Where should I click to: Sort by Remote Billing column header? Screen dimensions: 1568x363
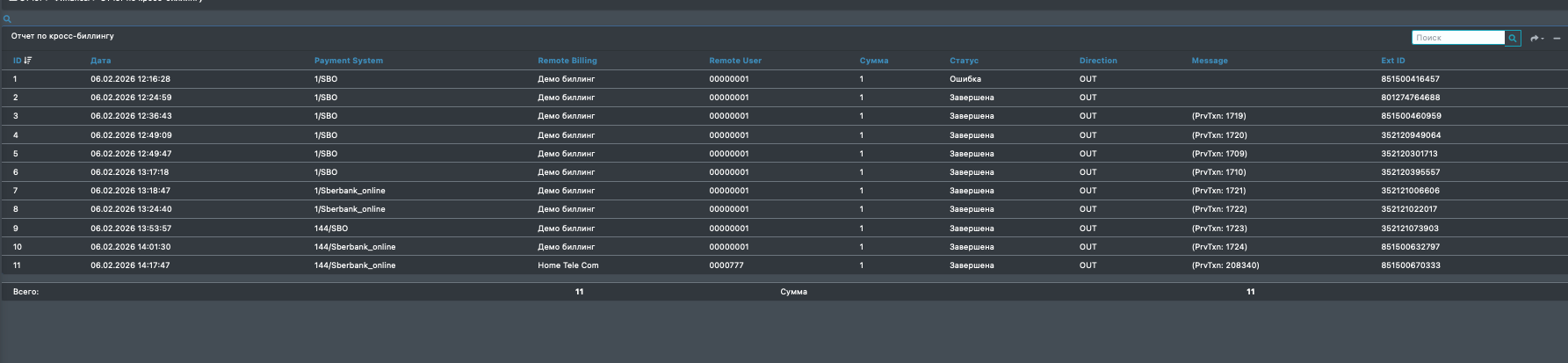[567, 61]
